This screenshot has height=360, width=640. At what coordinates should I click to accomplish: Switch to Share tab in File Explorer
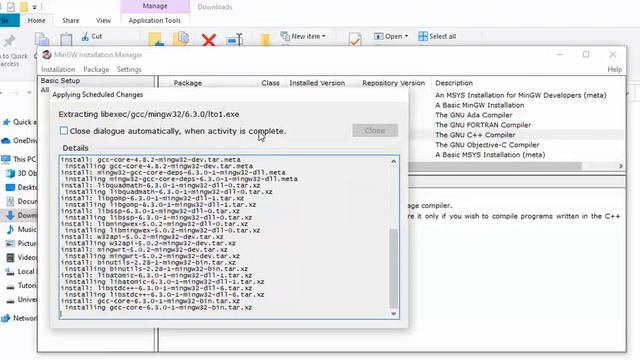[x=71, y=20]
